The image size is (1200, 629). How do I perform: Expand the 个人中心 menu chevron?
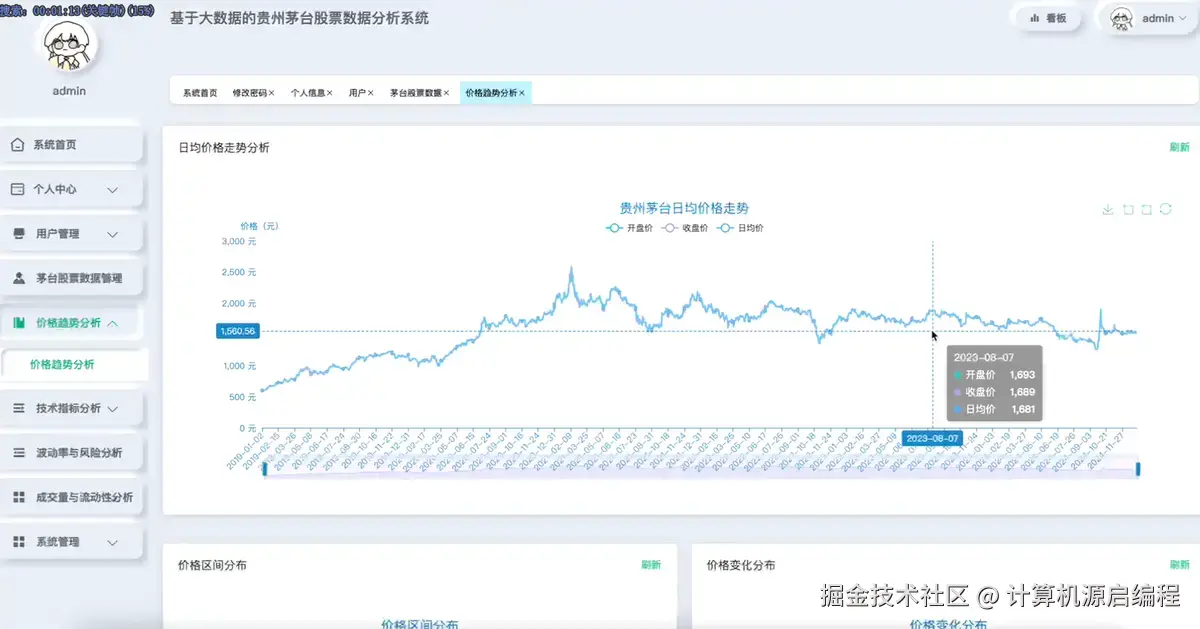tap(113, 189)
